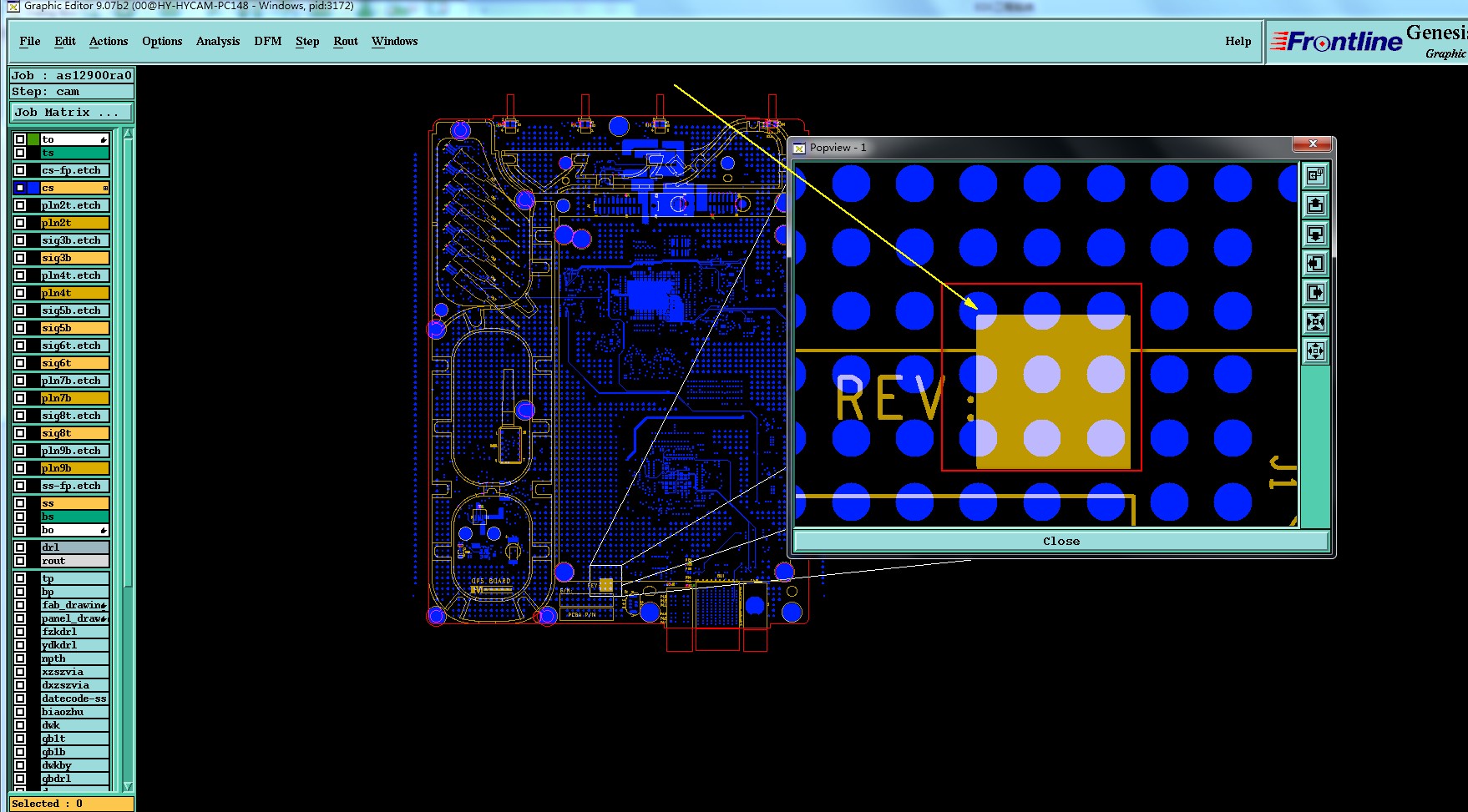Select the ss-fp.etch layer row
Viewport: 1468px width, 812px height.
point(75,486)
